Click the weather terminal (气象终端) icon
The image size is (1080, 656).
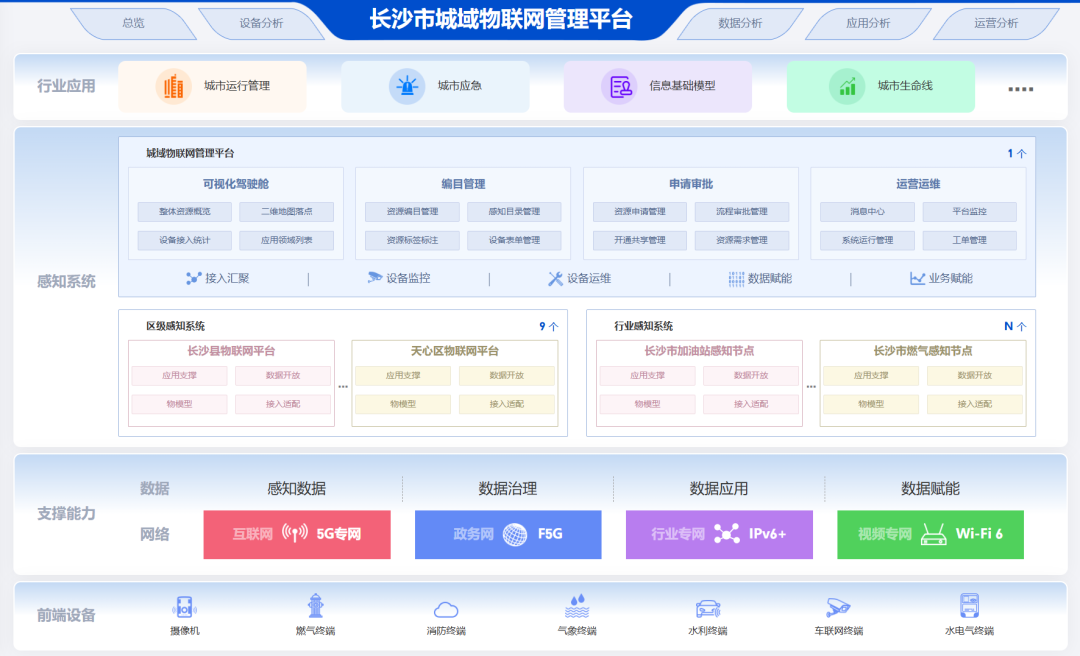(x=577, y=607)
